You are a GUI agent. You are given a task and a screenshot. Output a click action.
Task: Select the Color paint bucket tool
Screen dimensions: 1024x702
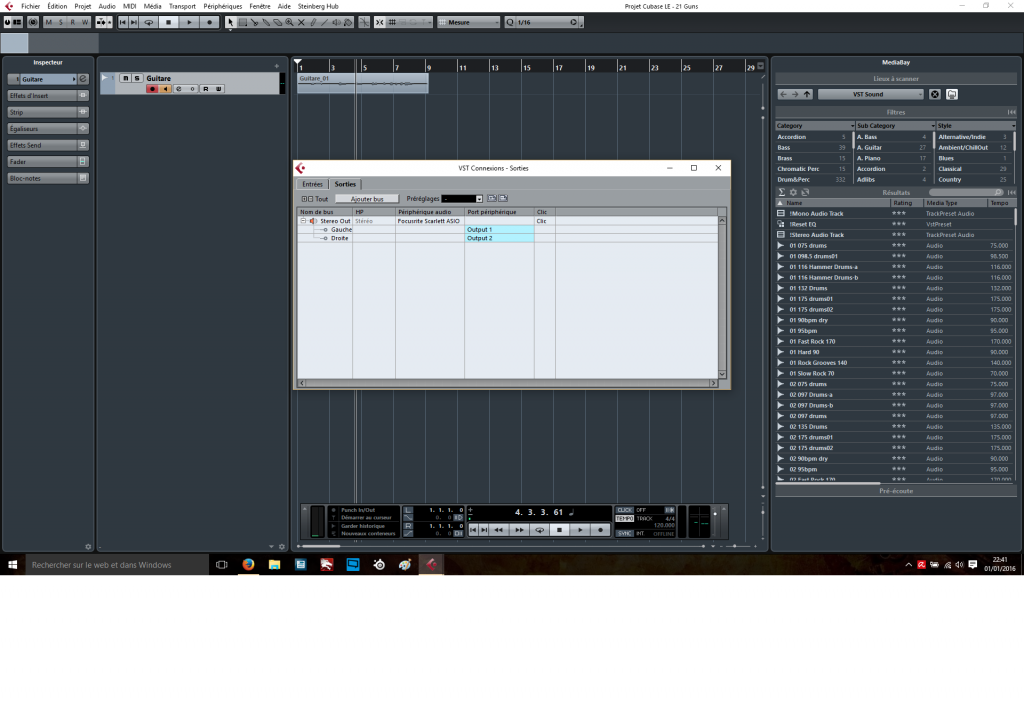pyautogui.click(x=348, y=22)
